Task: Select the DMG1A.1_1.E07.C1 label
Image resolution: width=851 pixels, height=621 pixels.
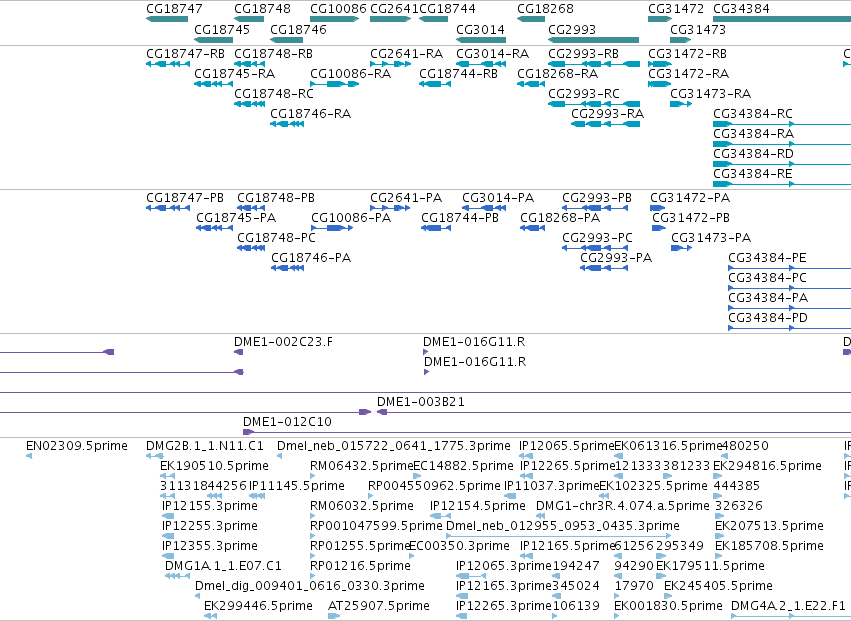Action: [x=224, y=566]
